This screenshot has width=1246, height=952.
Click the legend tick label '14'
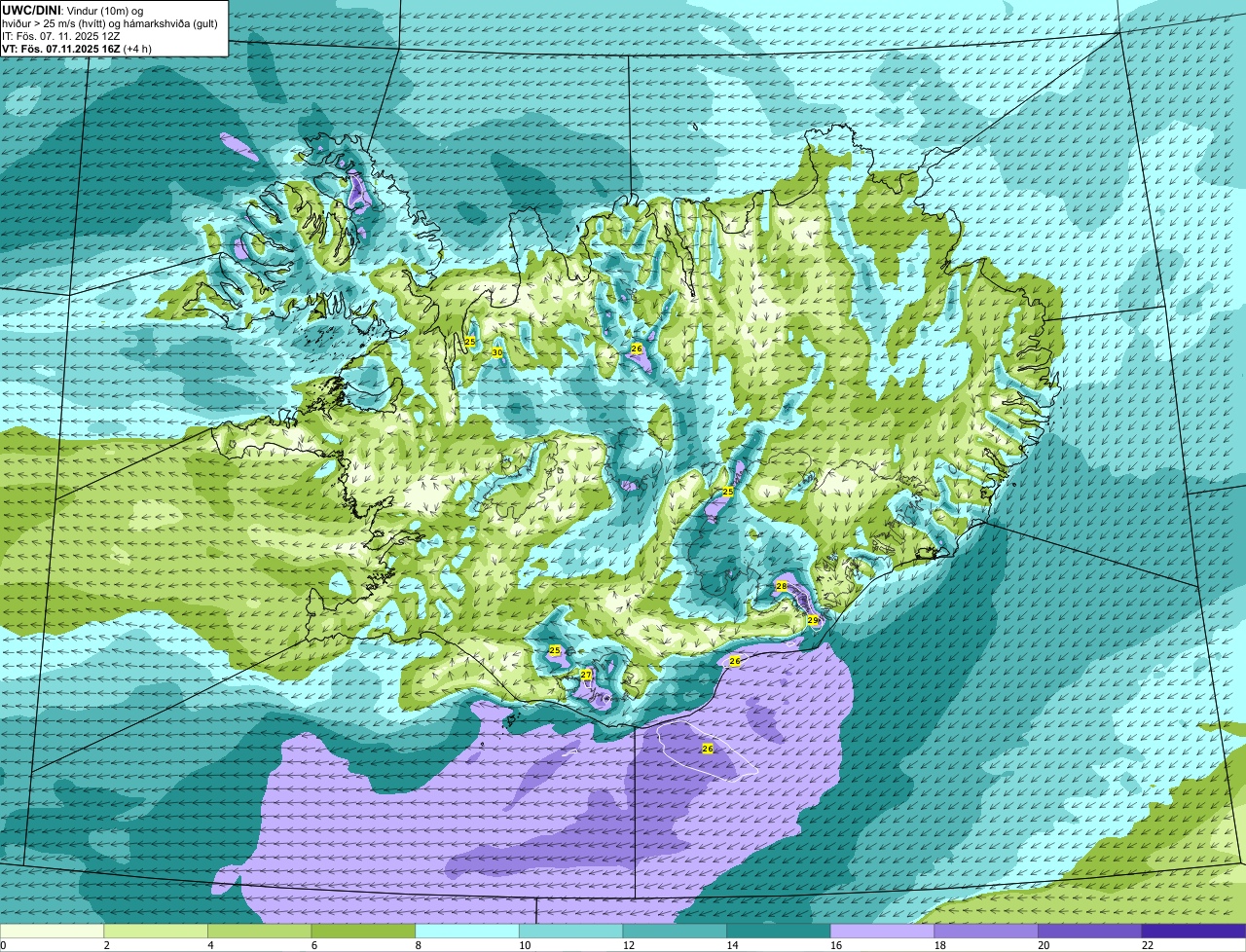coord(732,945)
